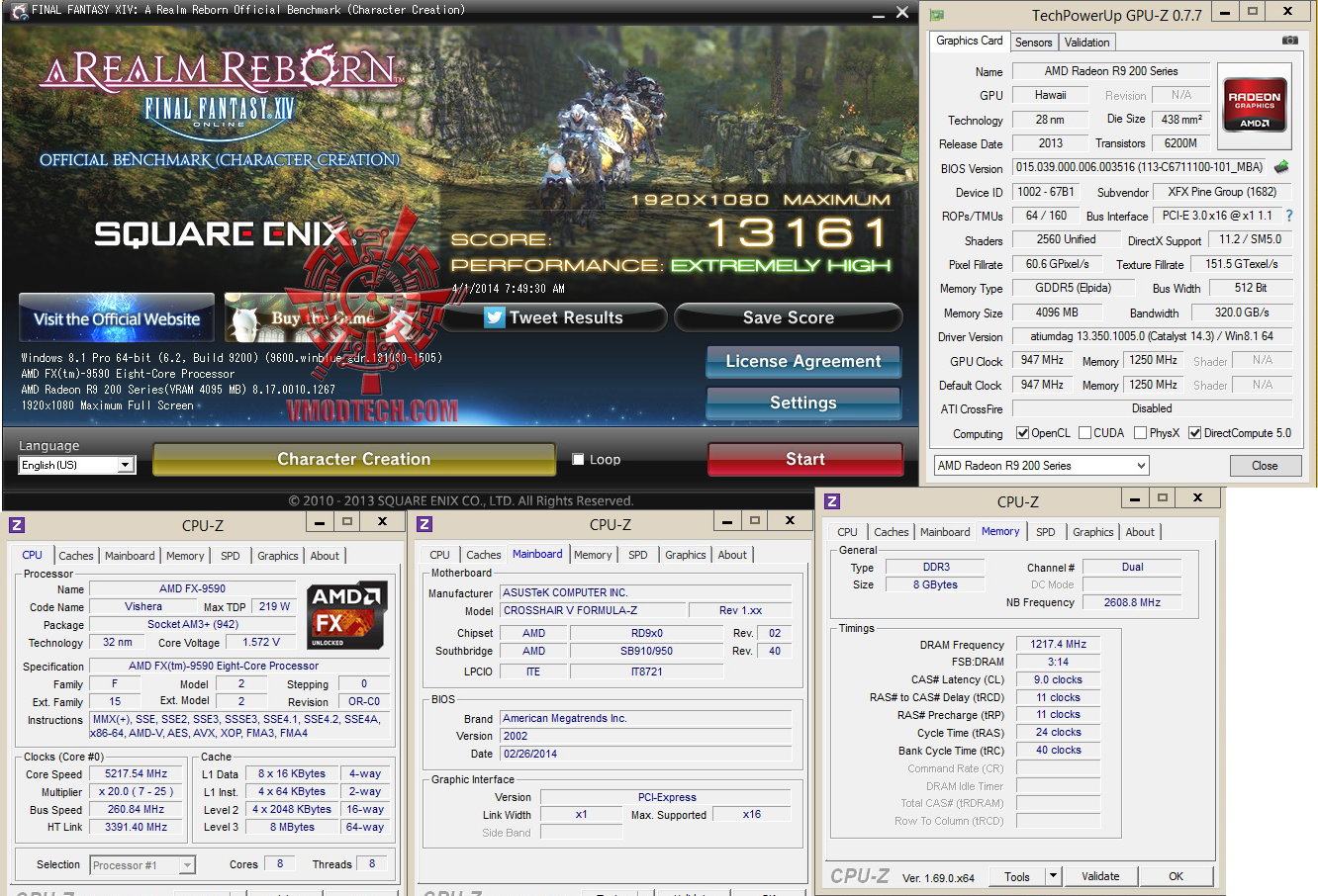Image resolution: width=1318 pixels, height=896 pixels.
Task: Open the About tab in the CPU-Z Memory window
Action: [x=1140, y=532]
